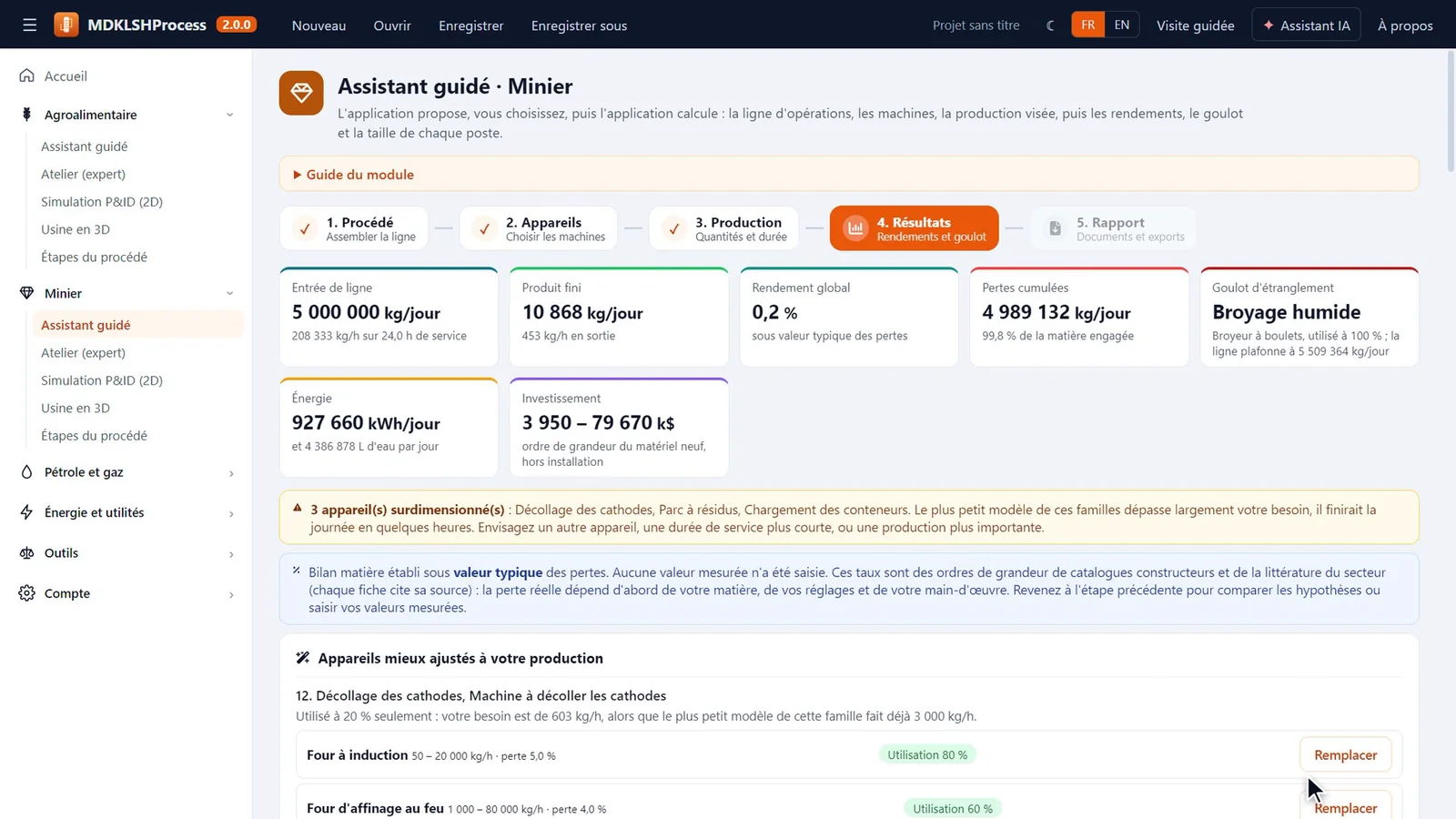Open the À propos page

(x=1405, y=25)
